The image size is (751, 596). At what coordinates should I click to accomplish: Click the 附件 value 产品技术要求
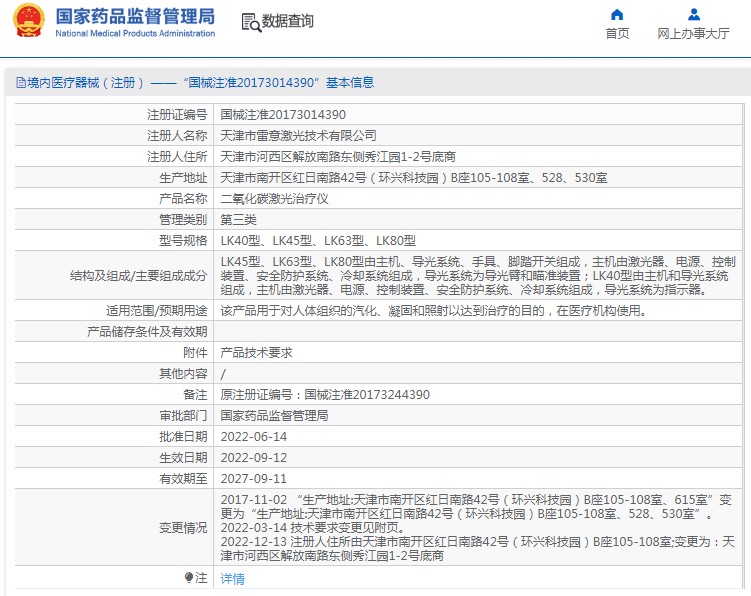pos(256,353)
